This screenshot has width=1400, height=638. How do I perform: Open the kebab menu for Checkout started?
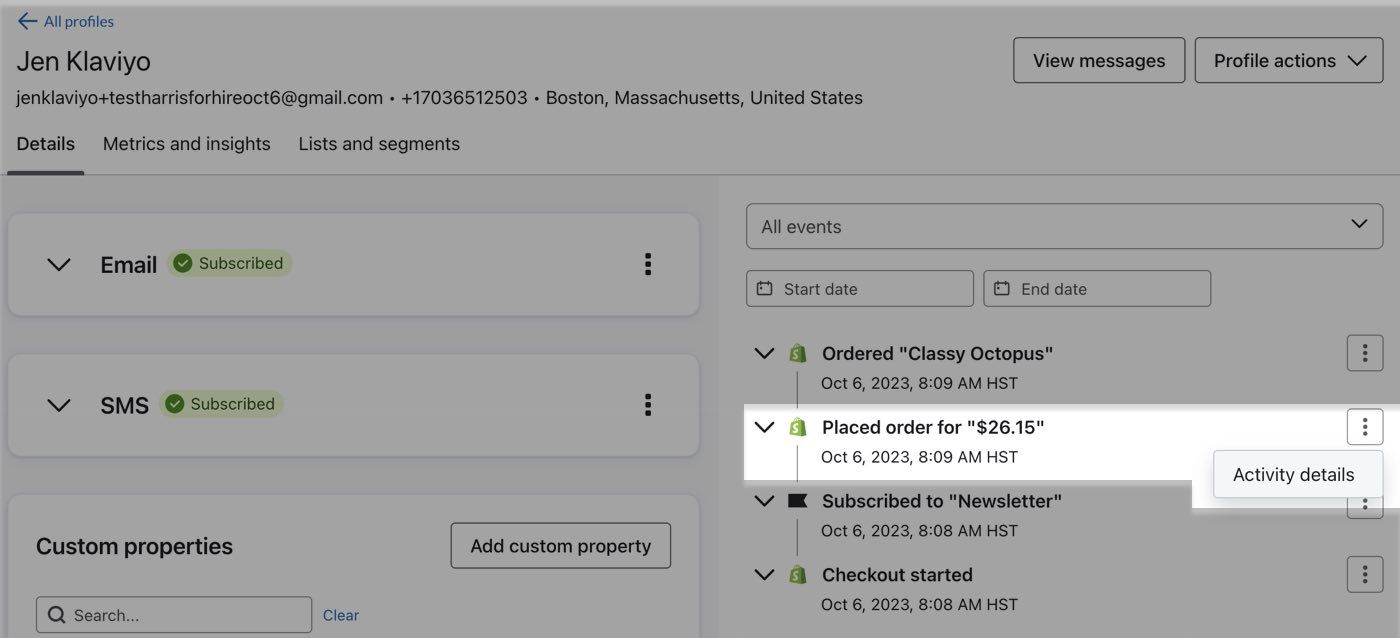pyautogui.click(x=1364, y=574)
